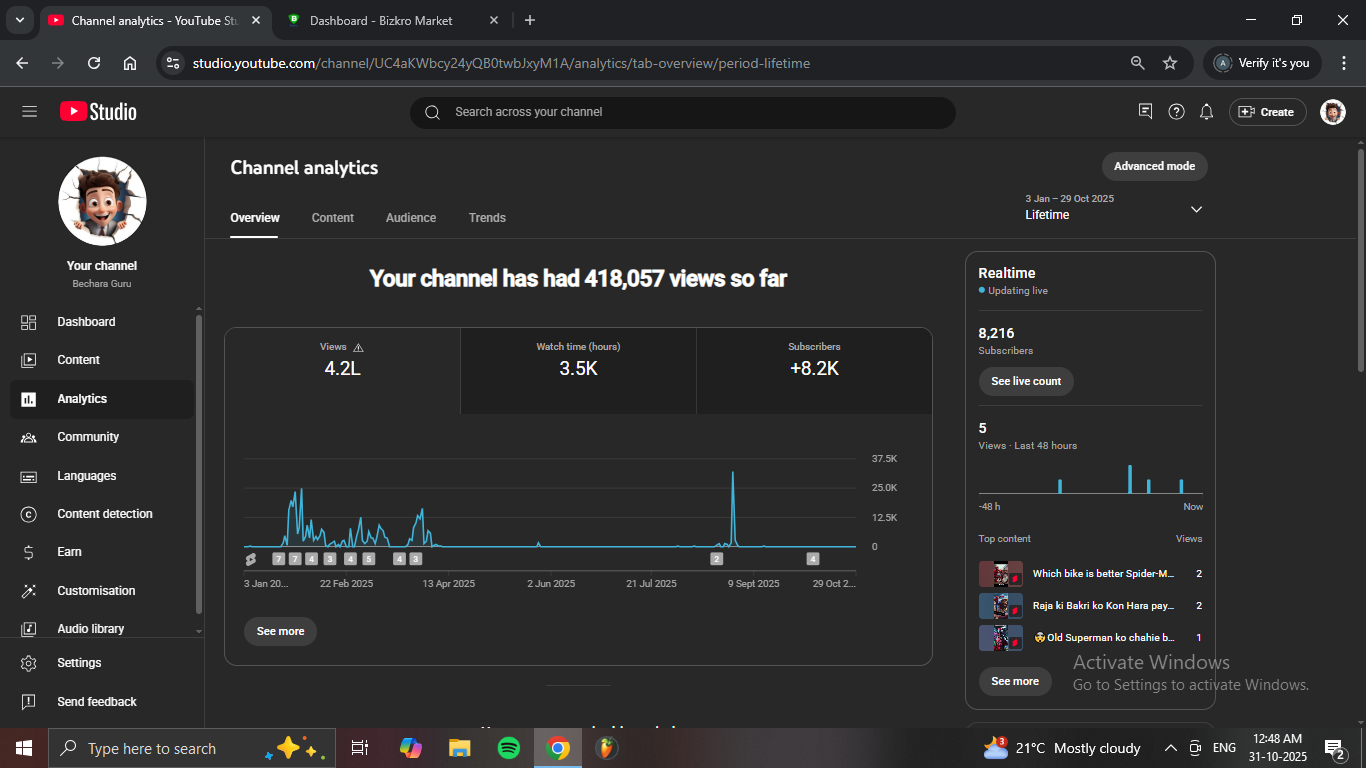Open the Chrome tab list dropdown arrow
This screenshot has height=768, width=1366.
coord(19,20)
